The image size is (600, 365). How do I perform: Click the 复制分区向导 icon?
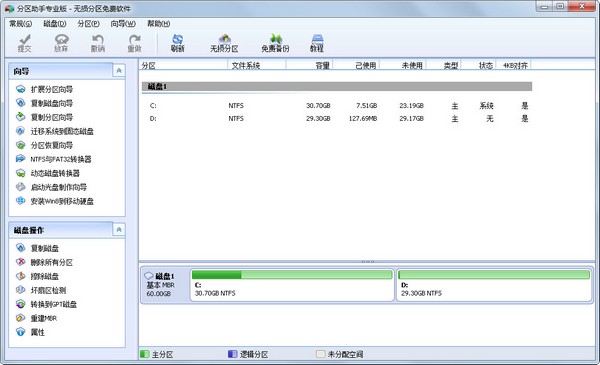point(21,117)
